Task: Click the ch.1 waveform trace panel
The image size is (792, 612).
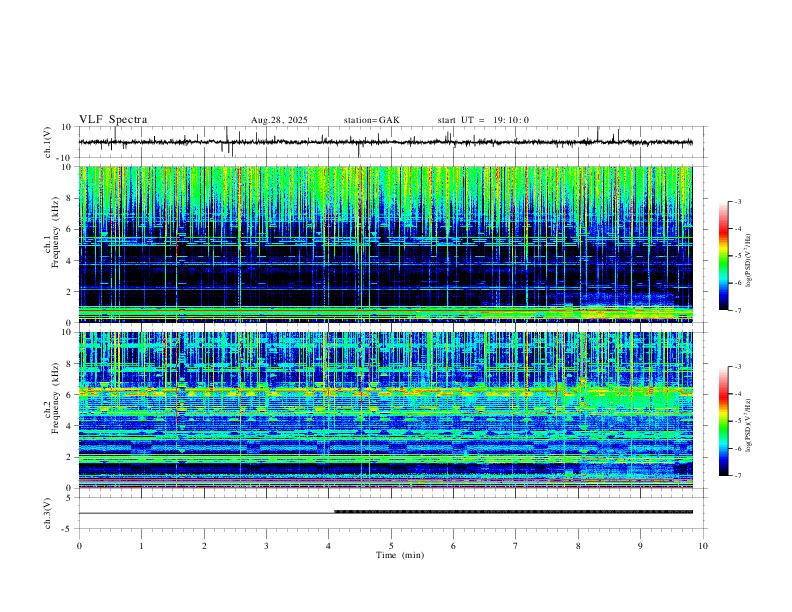Action: point(393,142)
